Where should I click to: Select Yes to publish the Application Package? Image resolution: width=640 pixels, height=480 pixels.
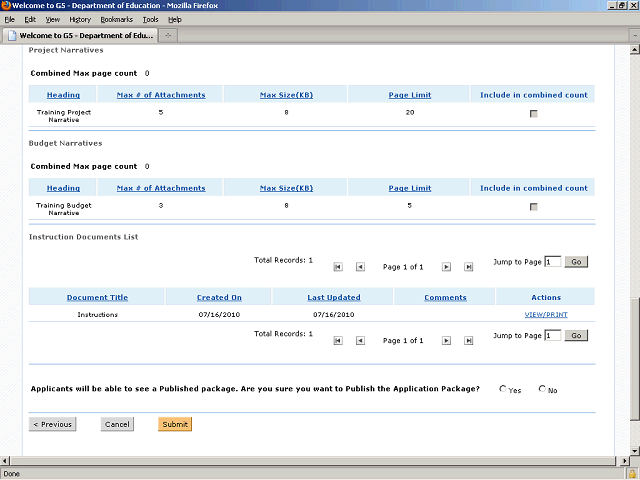point(503,389)
